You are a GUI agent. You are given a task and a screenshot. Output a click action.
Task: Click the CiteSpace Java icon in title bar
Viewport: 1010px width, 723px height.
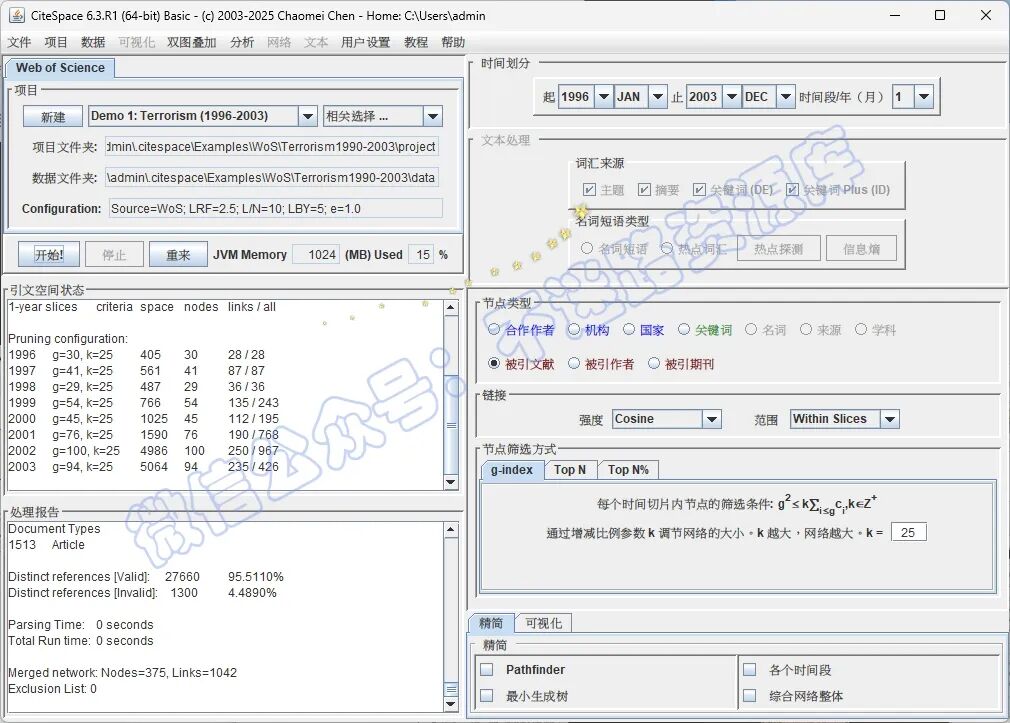pyautogui.click(x=17, y=15)
